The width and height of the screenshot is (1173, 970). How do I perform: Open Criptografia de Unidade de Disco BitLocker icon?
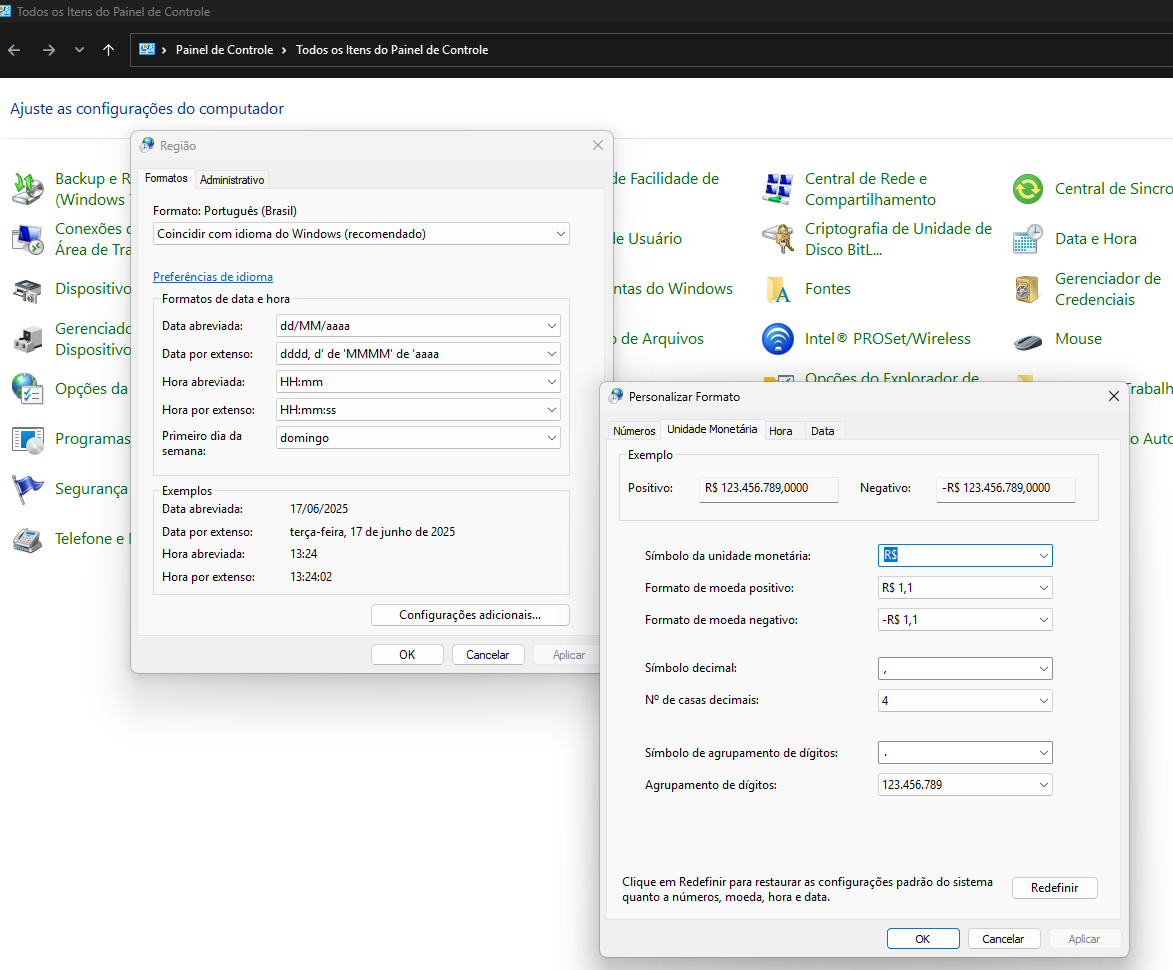(x=778, y=239)
